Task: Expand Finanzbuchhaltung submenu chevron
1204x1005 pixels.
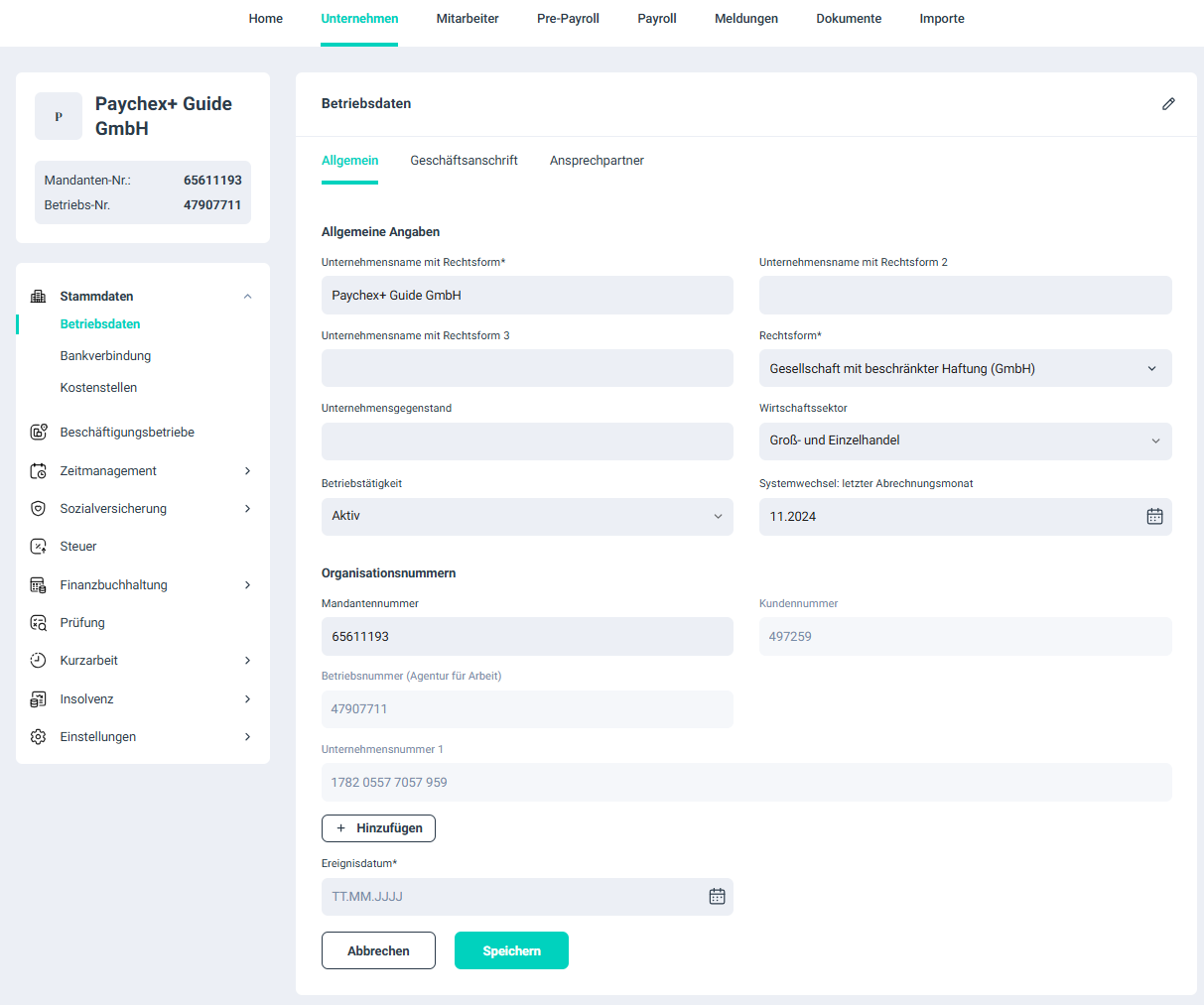Action: pyautogui.click(x=248, y=585)
